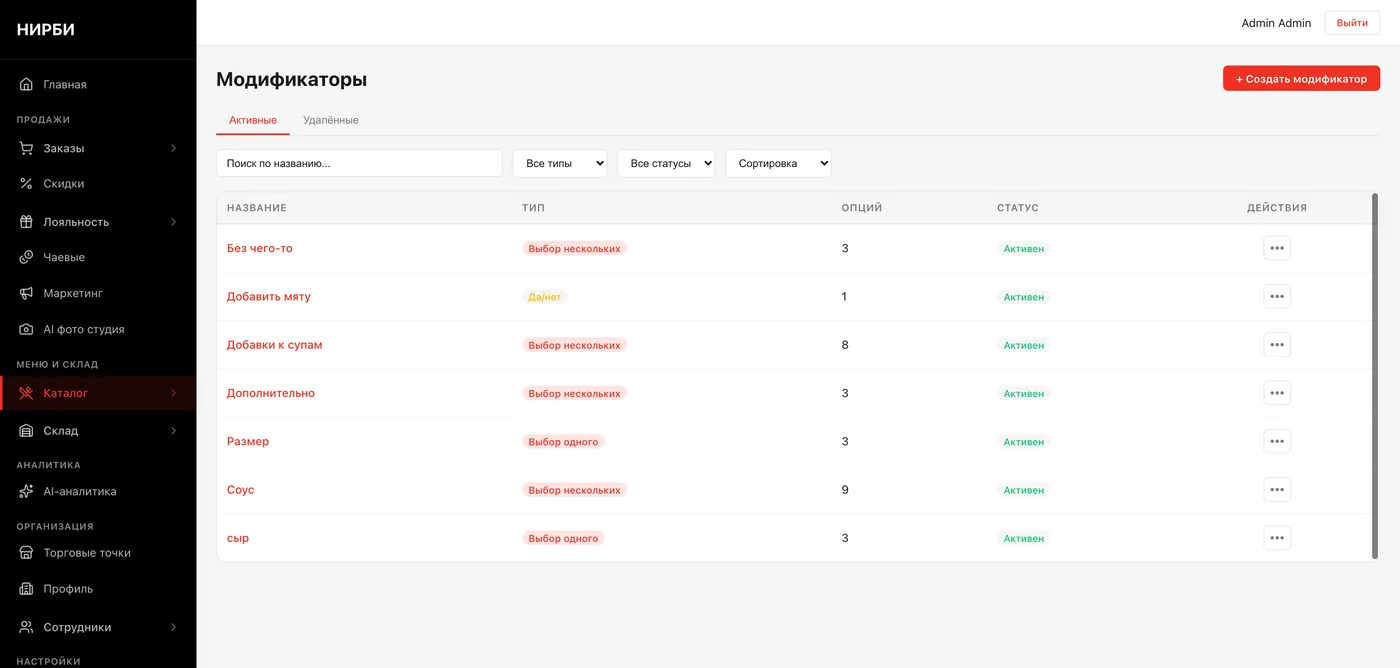
Task: Open actions menu for Без чего-то row
Action: click(x=1277, y=248)
